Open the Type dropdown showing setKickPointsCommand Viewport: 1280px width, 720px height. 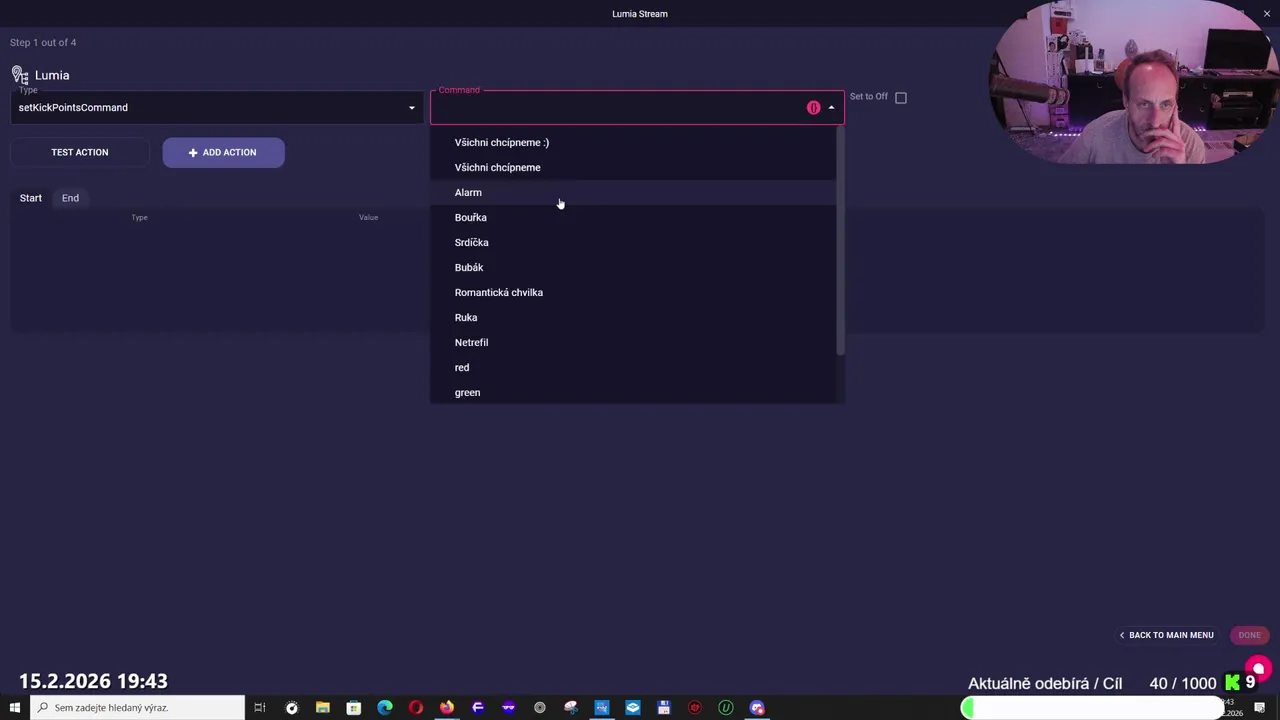[x=217, y=107]
